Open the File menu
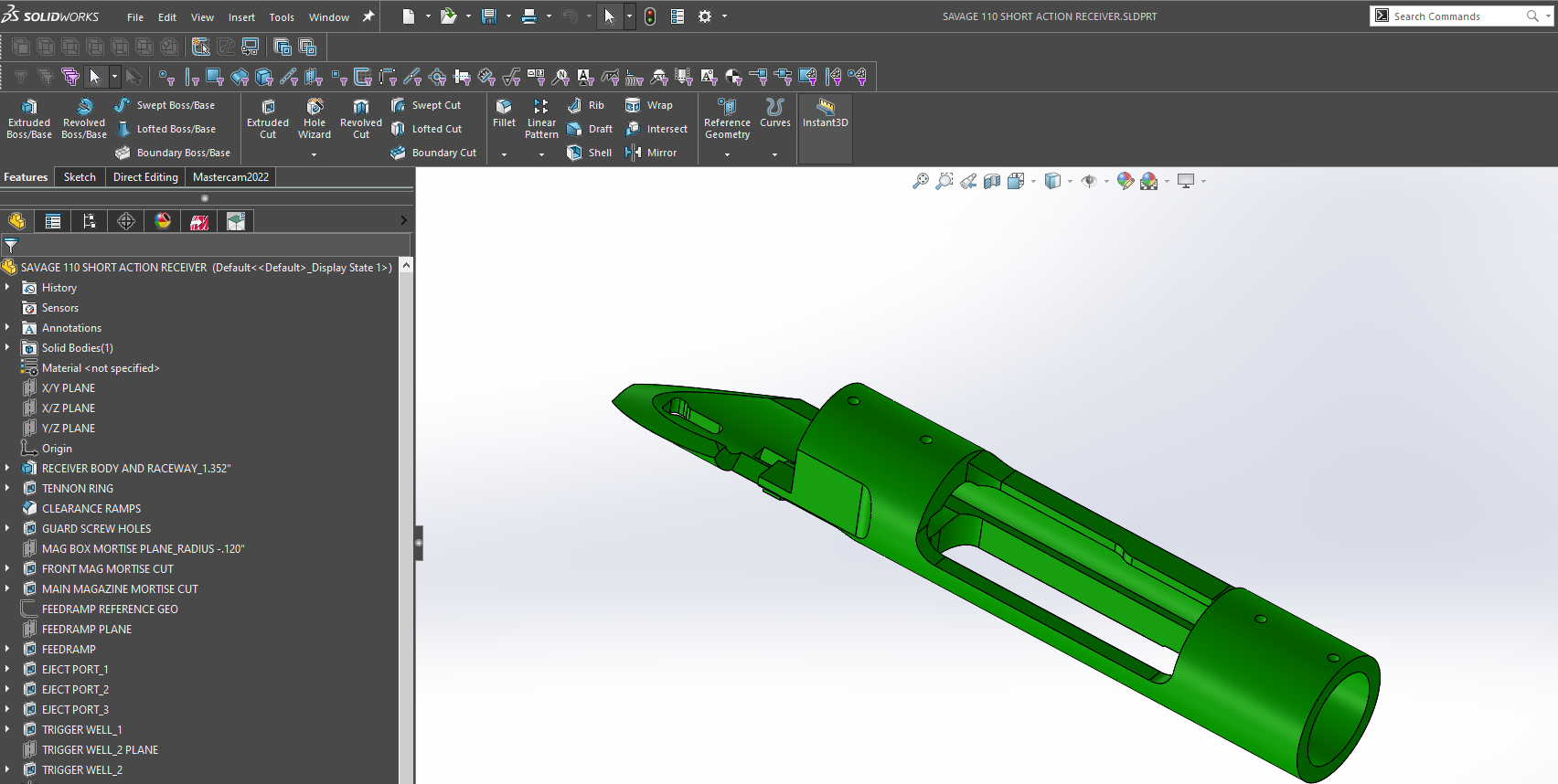 [135, 17]
